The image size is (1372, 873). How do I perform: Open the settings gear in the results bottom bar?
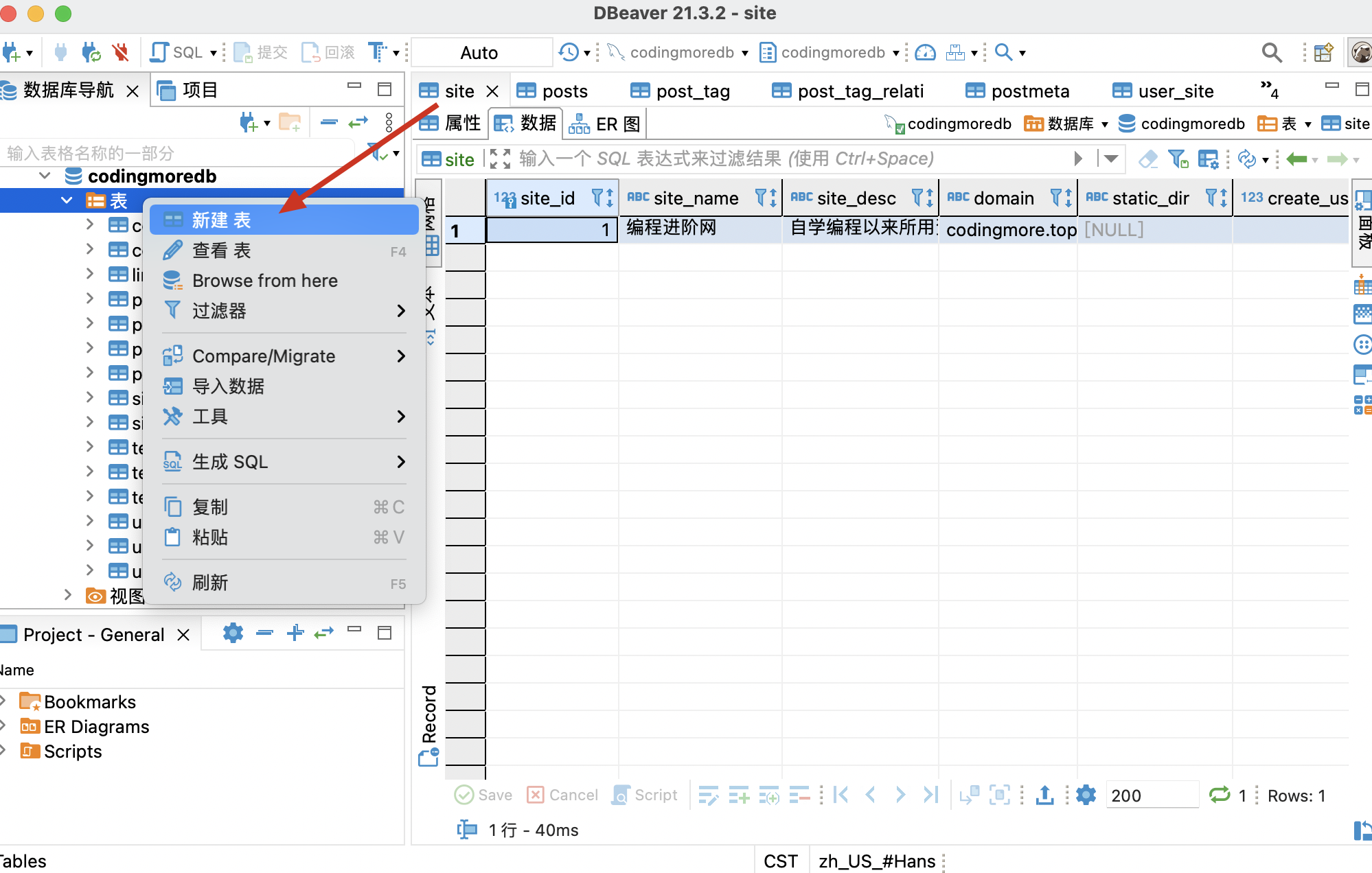point(1086,795)
